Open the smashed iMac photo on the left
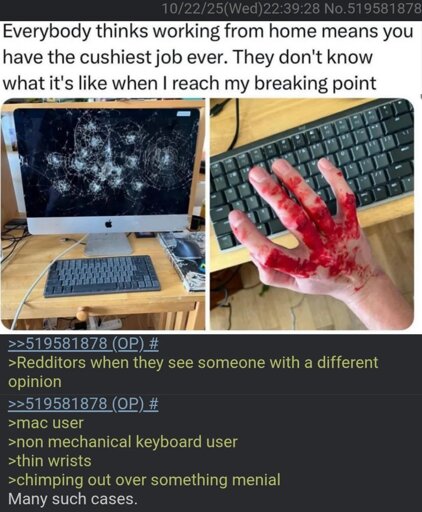The width and height of the screenshot is (422, 512). pos(103,214)
